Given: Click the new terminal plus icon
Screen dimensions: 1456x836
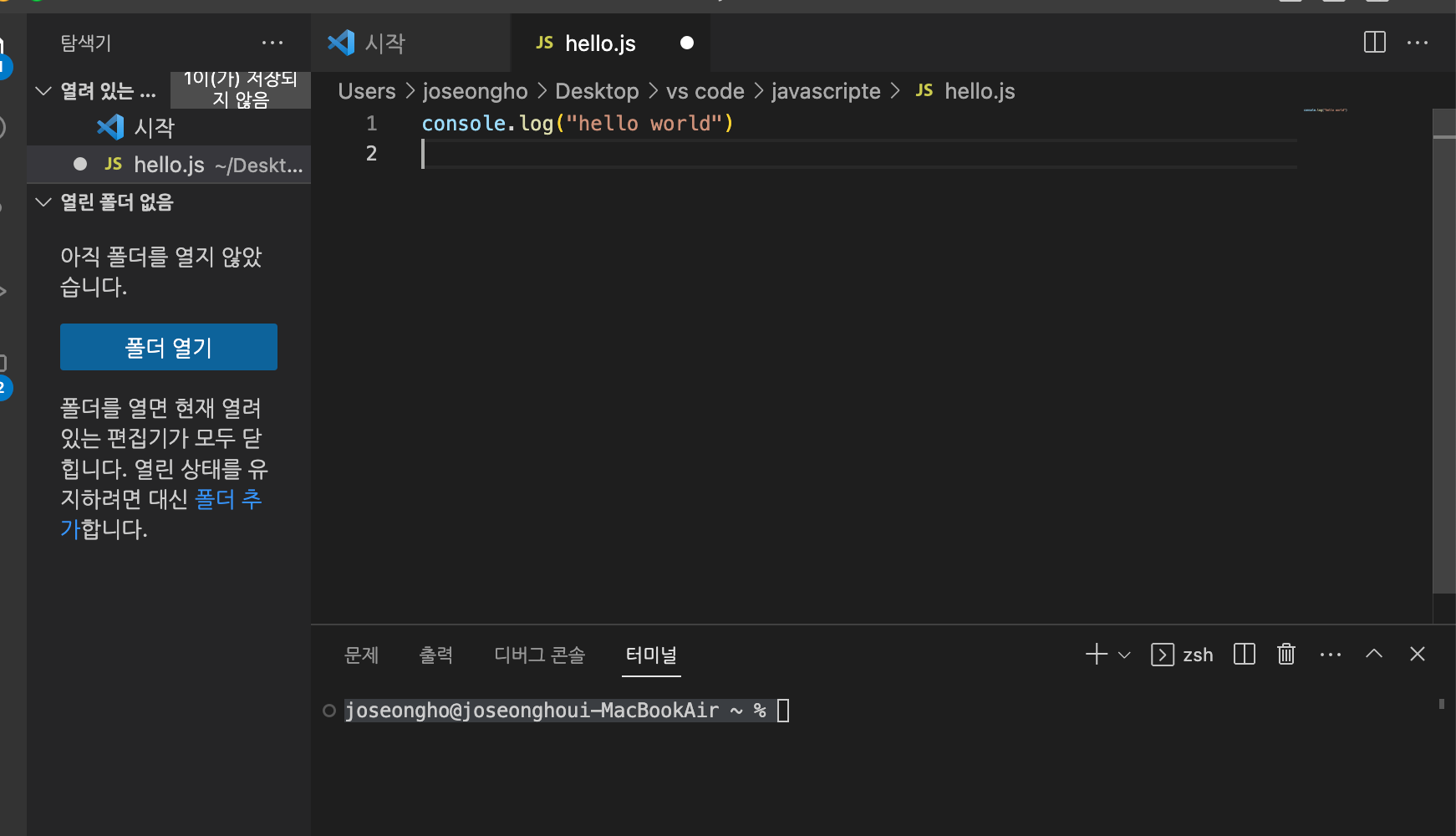Looking at the screenshot, I should pyautogui.click(x=1097, y=655).
